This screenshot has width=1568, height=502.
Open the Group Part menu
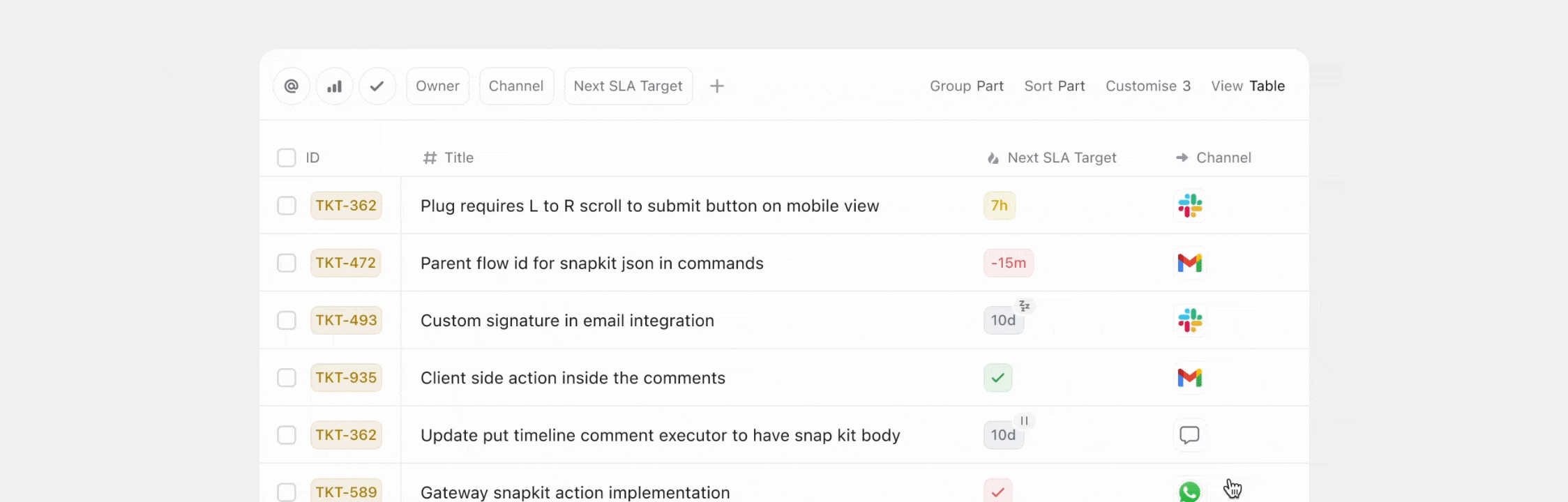point(967,86)
